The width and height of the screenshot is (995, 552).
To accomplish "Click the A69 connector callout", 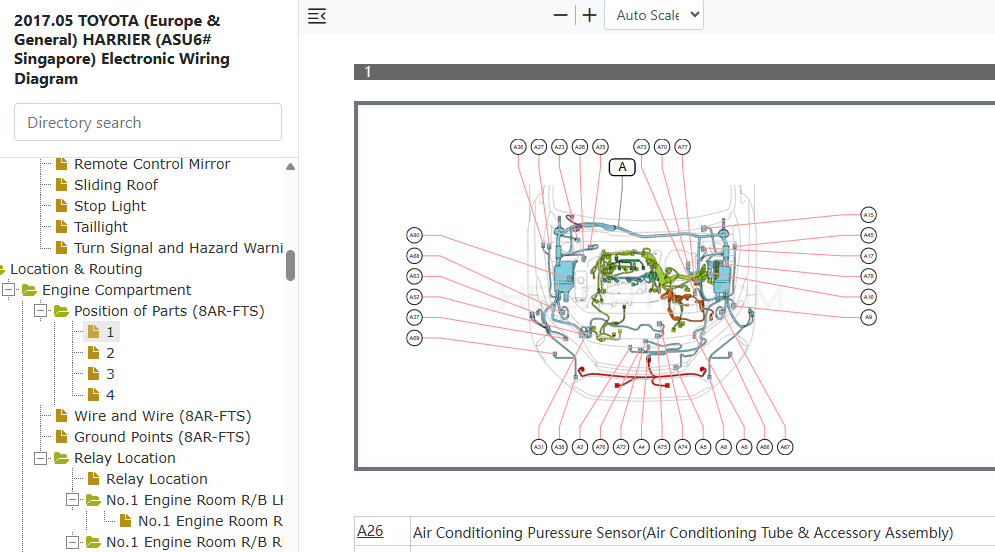I will [414, 338].
